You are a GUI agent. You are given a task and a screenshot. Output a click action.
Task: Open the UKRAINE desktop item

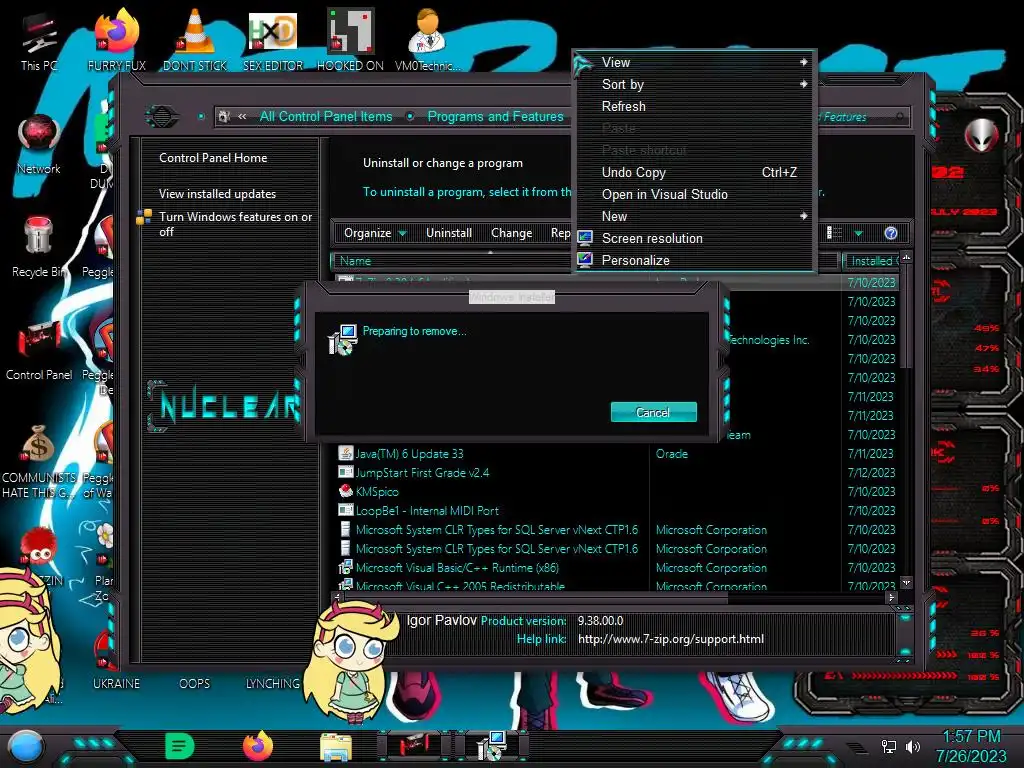[116, 683]
